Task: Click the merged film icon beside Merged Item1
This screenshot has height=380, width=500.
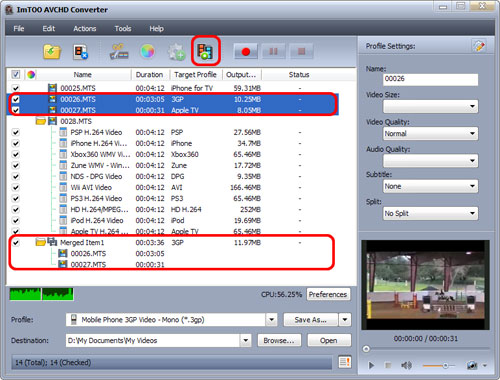Action: tap(52, 242)
